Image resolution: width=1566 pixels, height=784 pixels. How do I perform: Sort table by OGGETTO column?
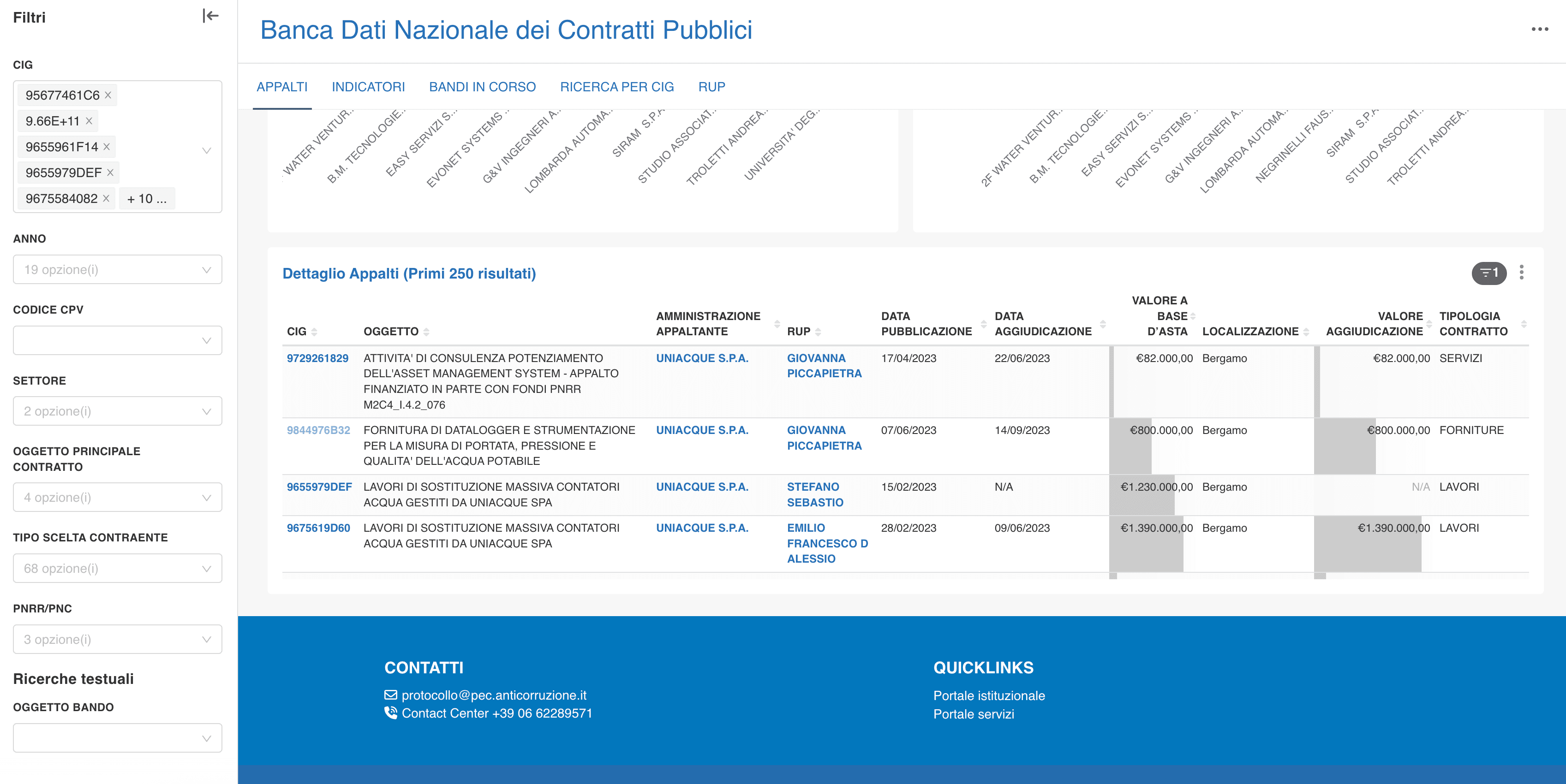[x=426, y=332]
